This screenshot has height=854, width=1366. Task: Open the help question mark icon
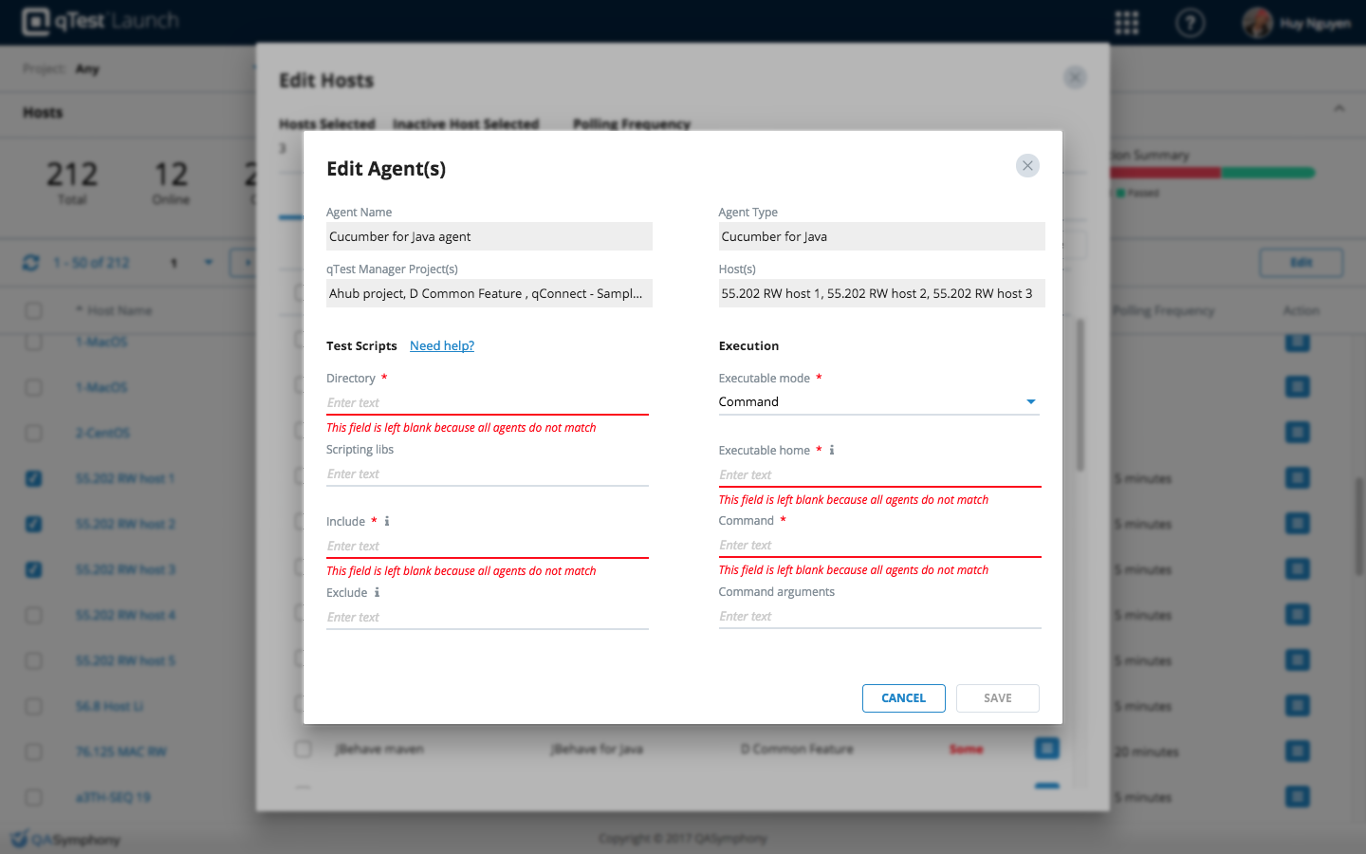click(1189, 23)
